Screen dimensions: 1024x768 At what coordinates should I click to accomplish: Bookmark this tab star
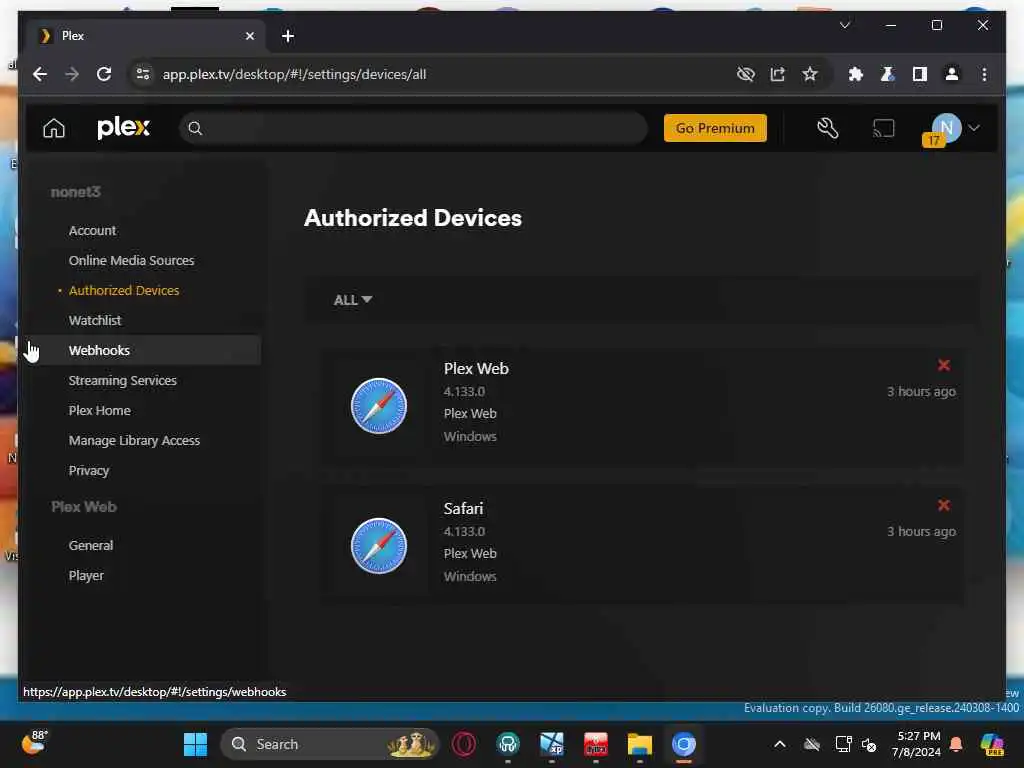pyautogui.click(x=810, y=74)
